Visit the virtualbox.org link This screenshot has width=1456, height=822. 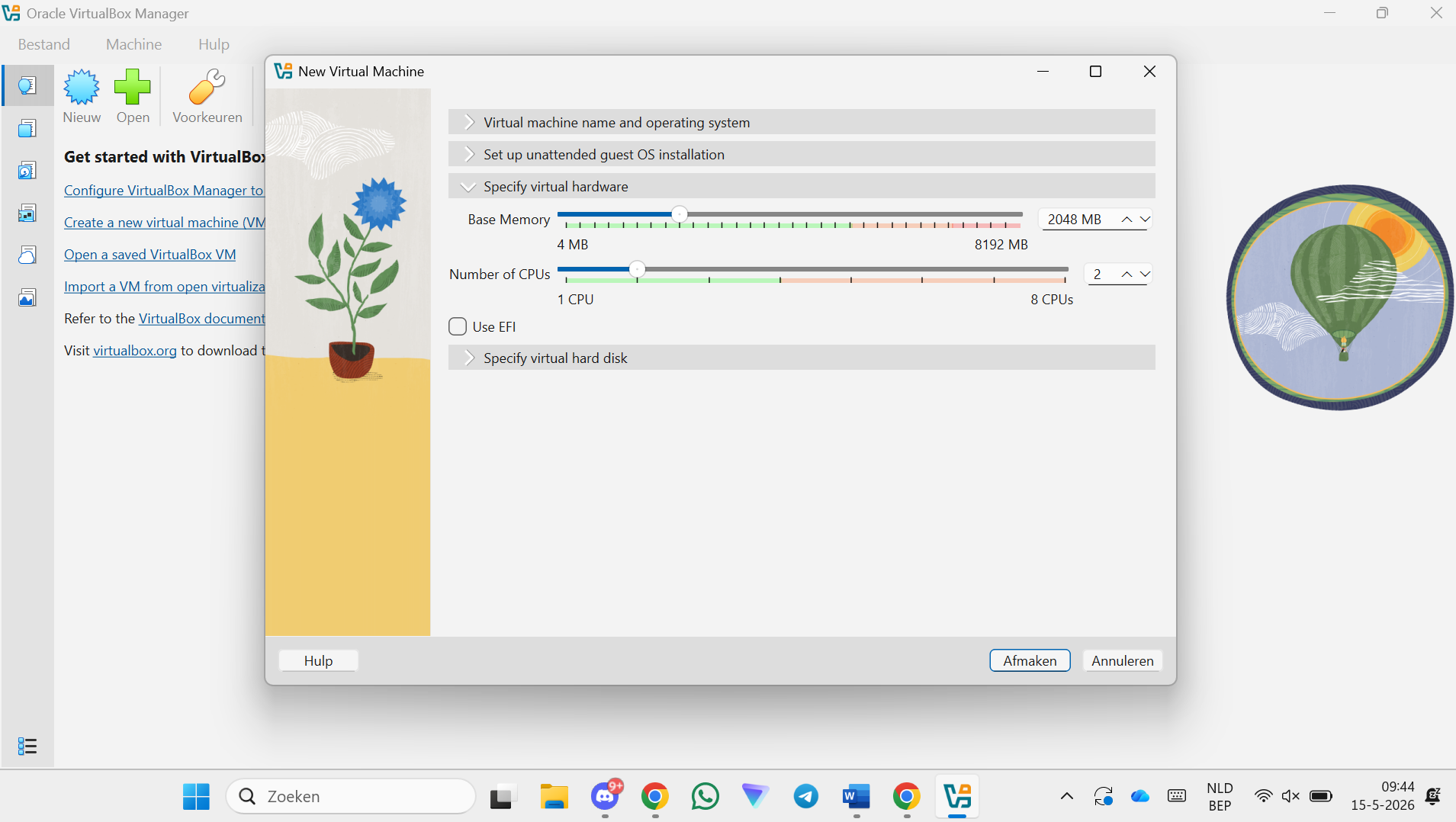click(x=135, y=350)
